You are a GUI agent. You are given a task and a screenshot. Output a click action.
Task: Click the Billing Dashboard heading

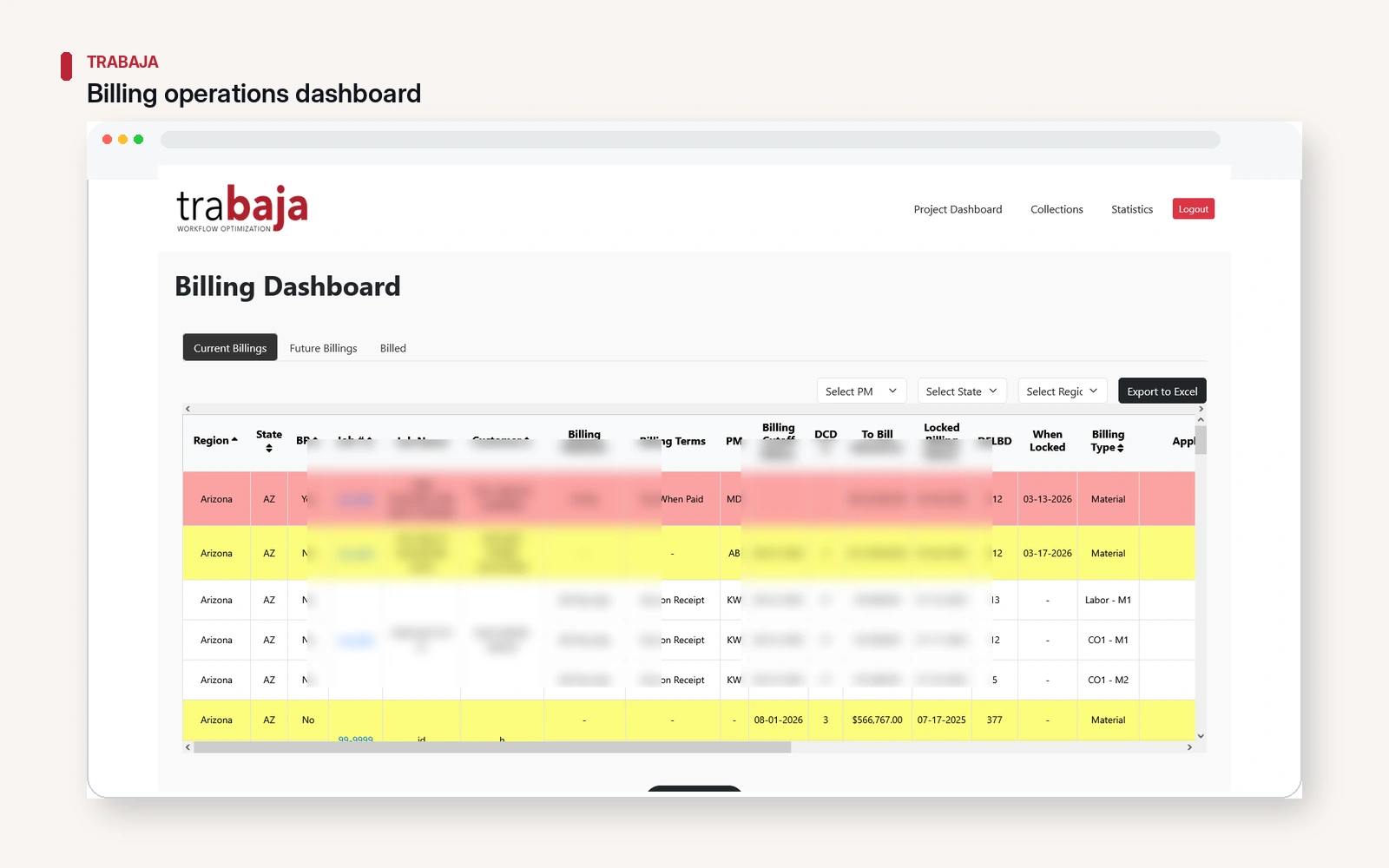(x=287, y=286)
